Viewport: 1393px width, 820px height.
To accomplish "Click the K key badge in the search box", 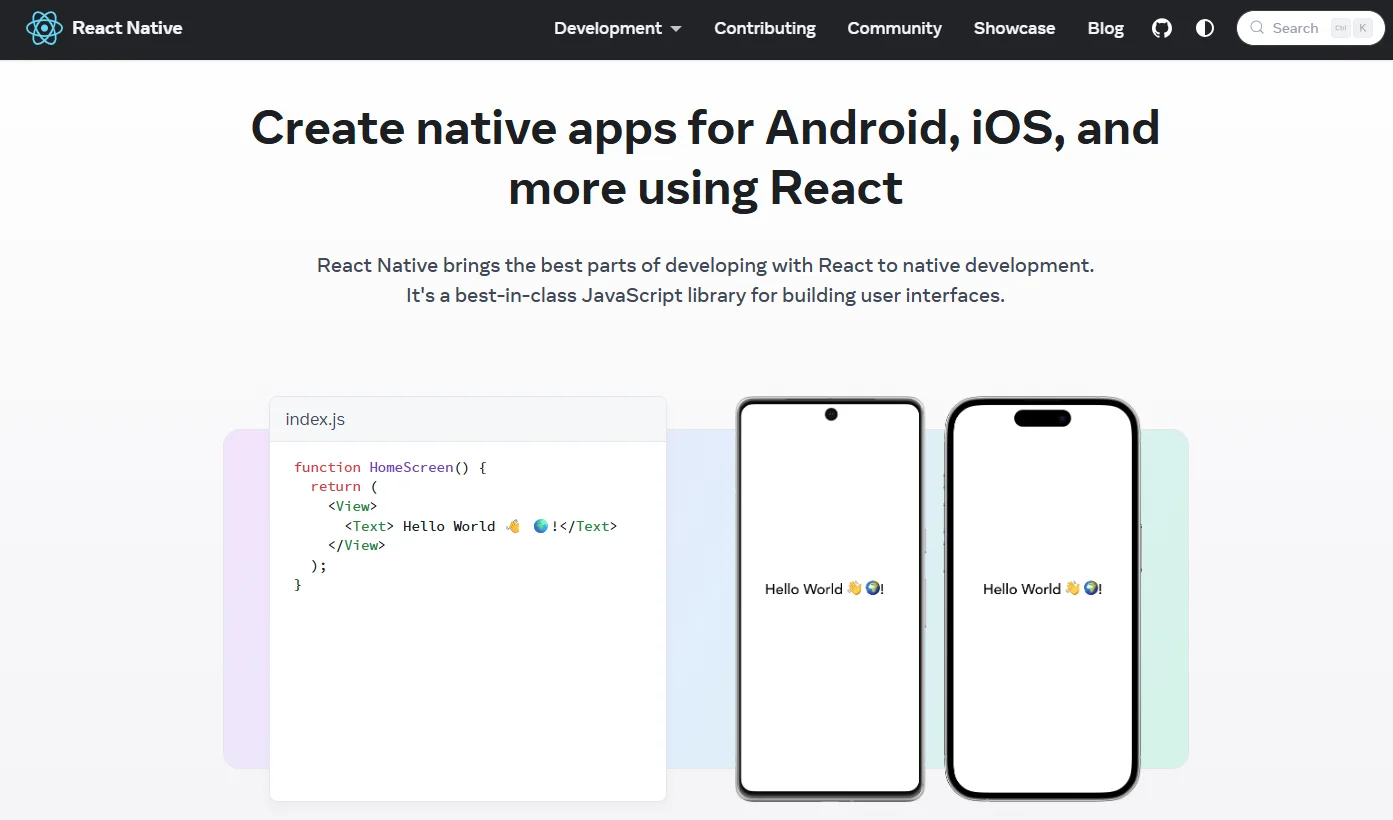I will click(1362, 28).
